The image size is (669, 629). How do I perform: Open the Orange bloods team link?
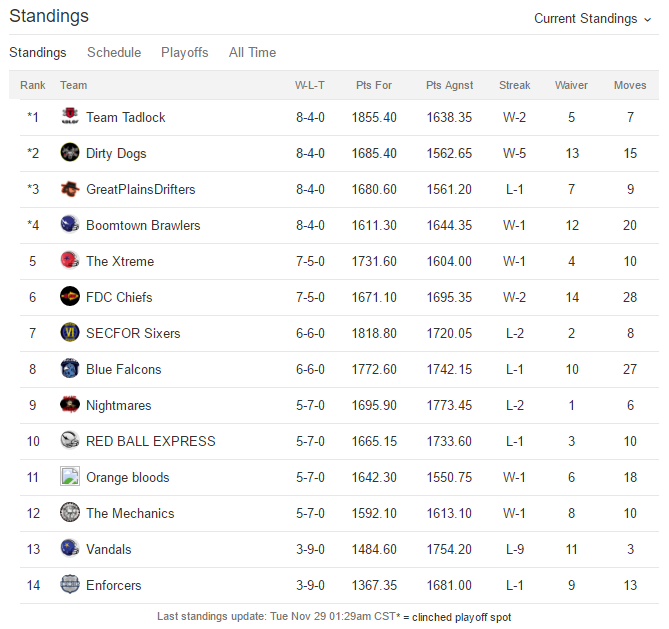pos(128,477)
